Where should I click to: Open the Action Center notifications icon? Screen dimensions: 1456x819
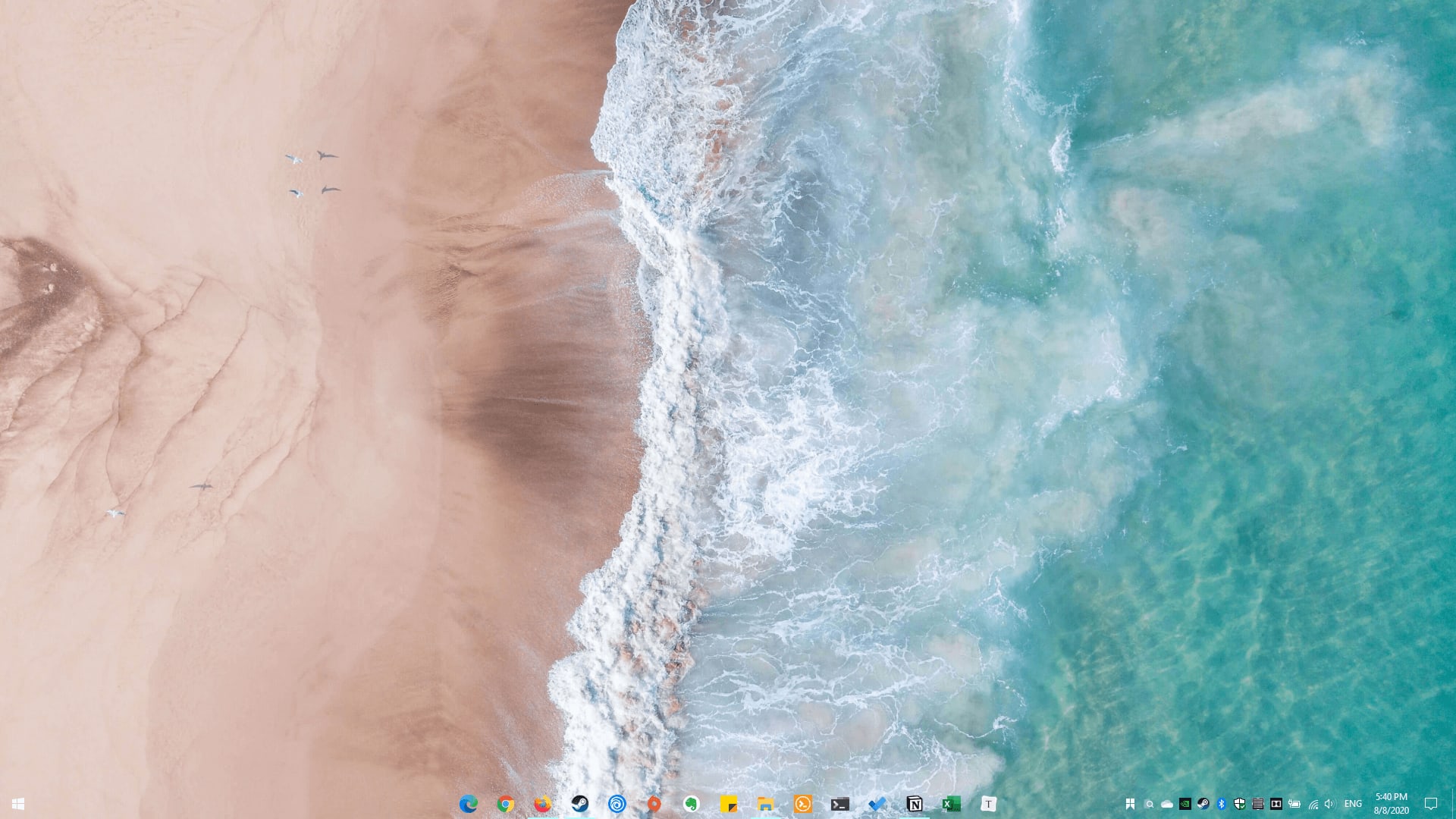click(x=1431, y=804)
